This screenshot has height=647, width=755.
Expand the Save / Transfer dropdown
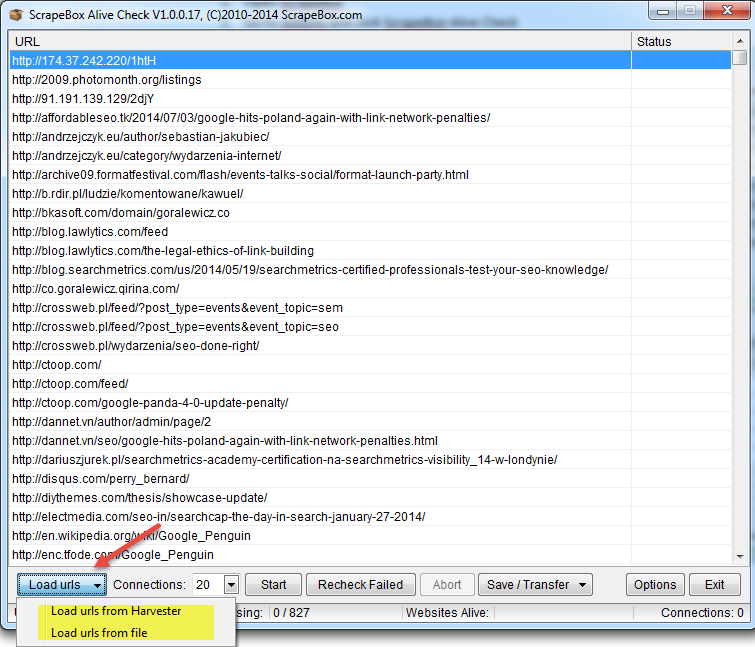(x=535, y=584)
